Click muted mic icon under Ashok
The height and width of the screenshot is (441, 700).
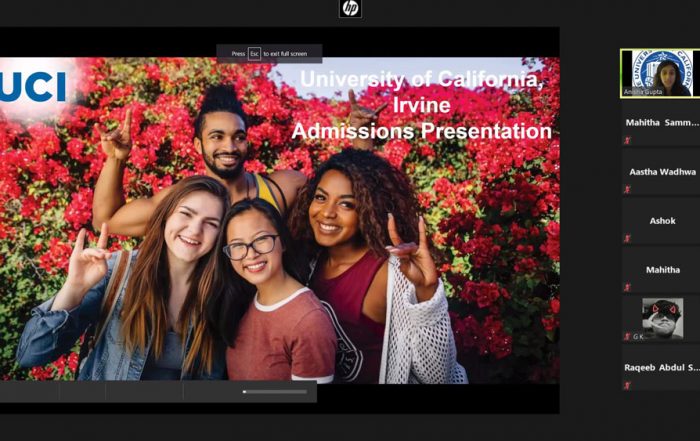point(627,239)
